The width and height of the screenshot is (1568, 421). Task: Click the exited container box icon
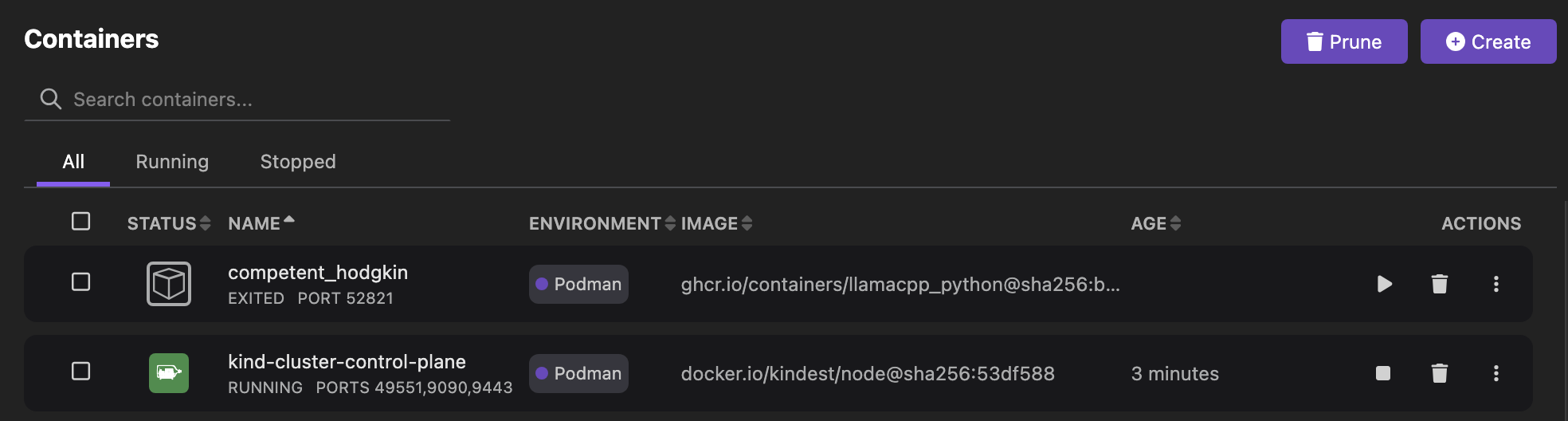[169, 284]
